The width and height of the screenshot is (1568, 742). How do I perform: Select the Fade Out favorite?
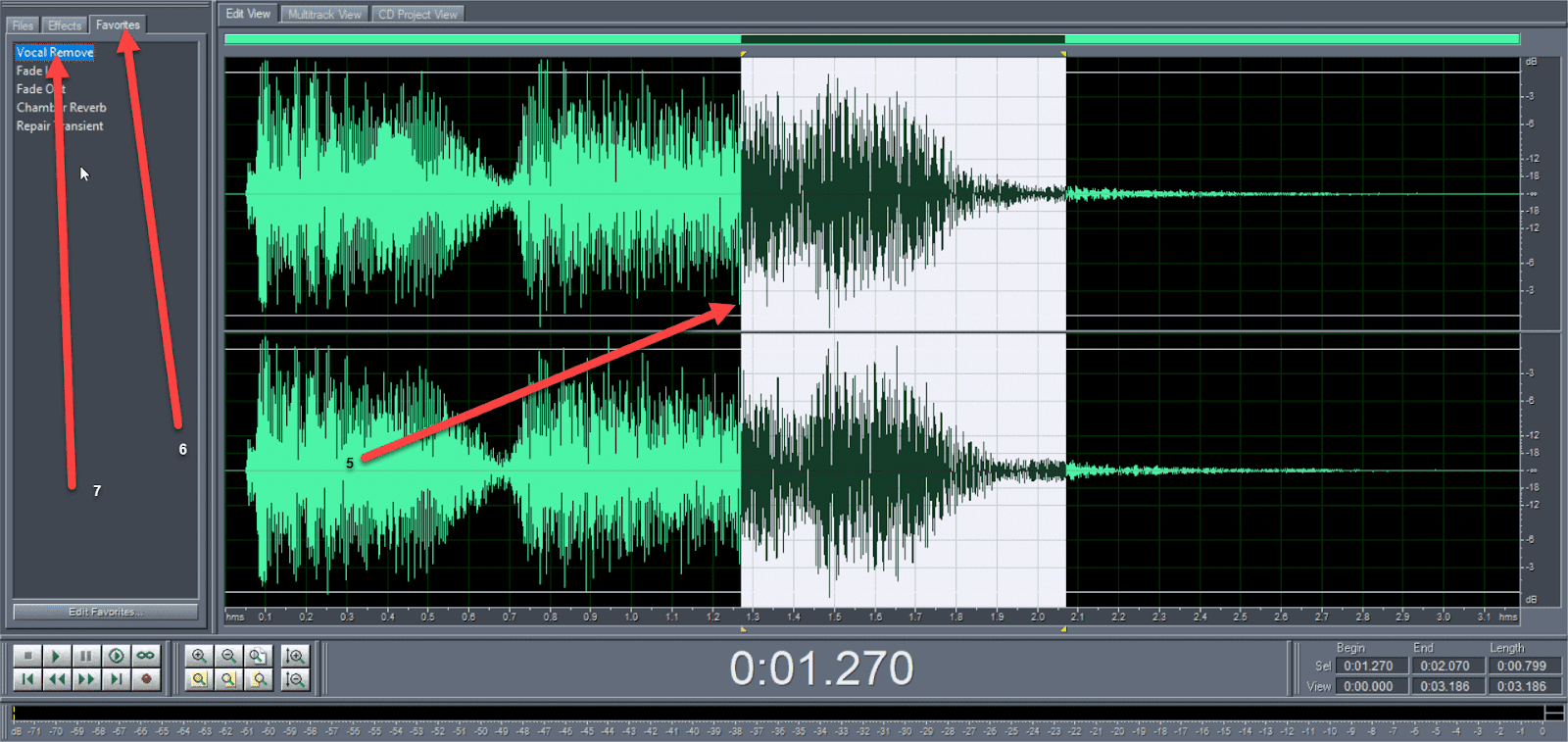pos(40,89)
